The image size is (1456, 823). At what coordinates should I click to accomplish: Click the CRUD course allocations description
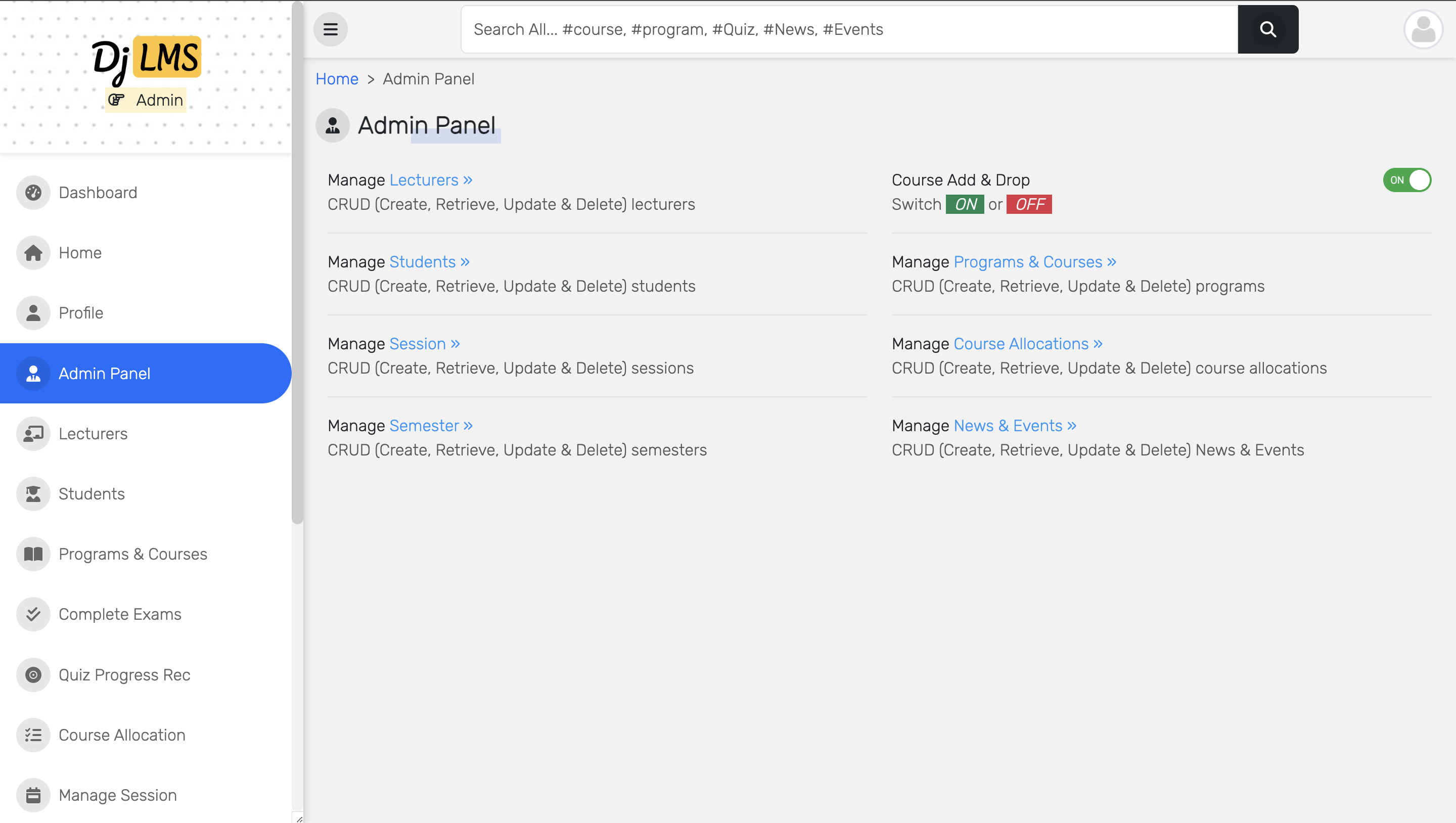point(1109,368)
